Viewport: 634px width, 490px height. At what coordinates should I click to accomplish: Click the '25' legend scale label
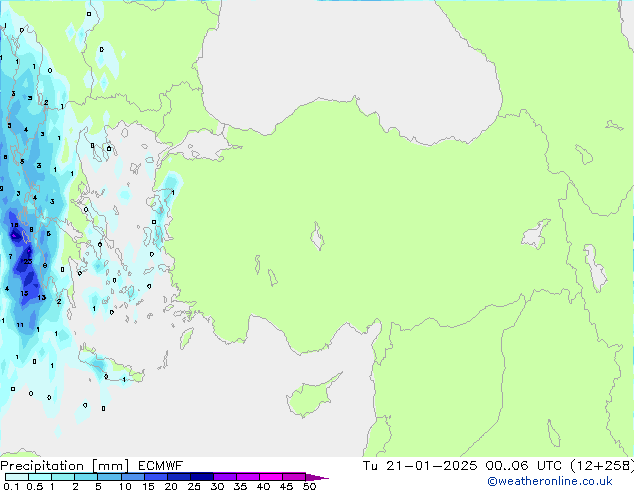194,486
